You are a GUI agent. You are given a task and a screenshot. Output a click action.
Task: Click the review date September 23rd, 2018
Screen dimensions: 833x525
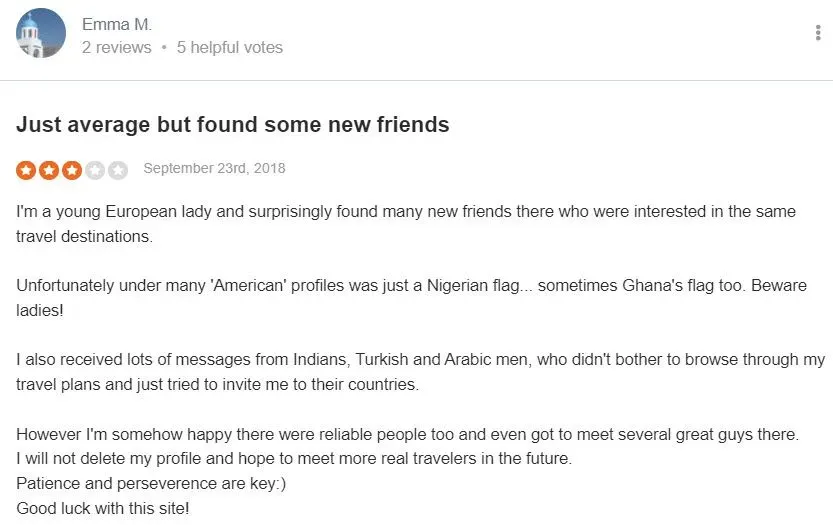click(x=214, y=168)
